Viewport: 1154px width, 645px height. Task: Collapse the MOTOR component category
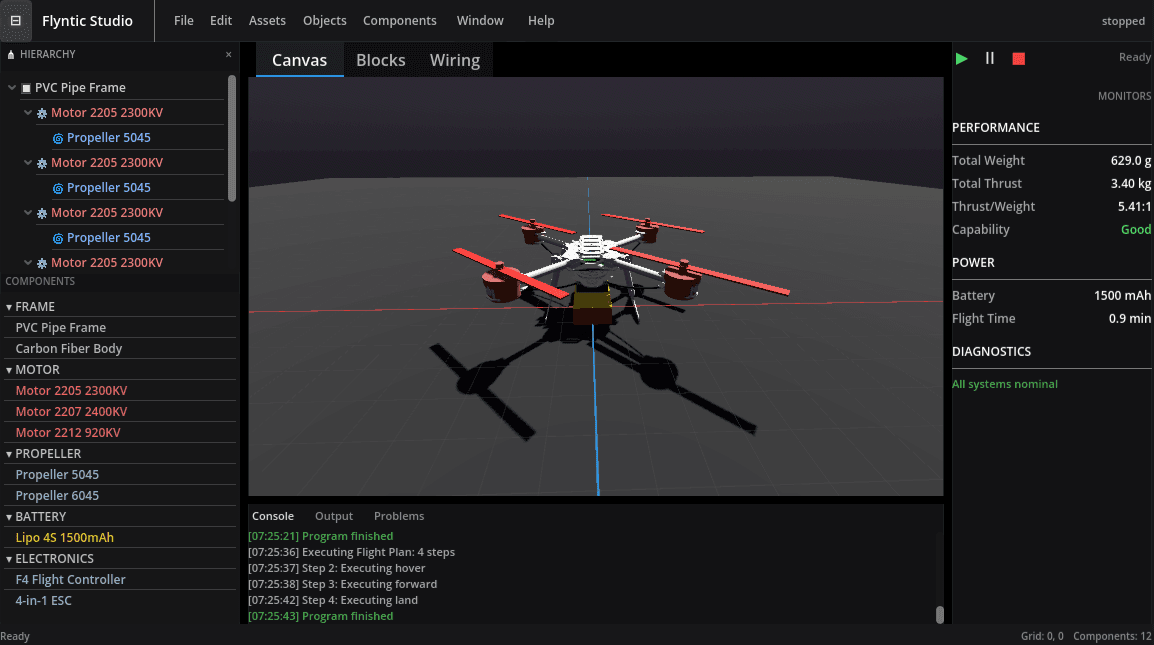point(9,370)
